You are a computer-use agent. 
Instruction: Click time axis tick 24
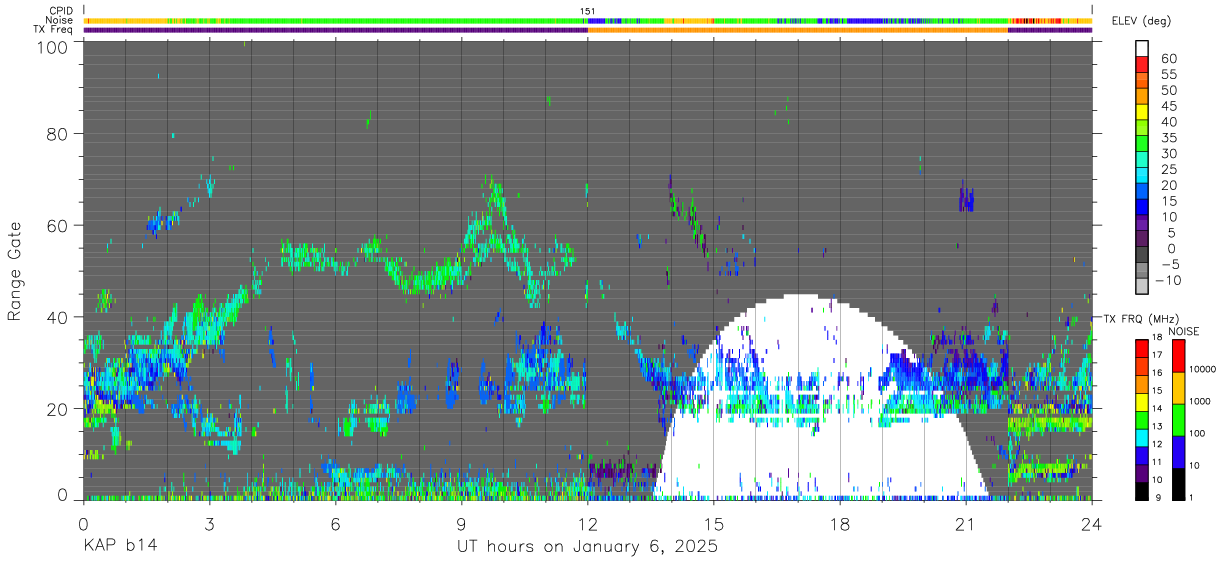point(1091,523)
